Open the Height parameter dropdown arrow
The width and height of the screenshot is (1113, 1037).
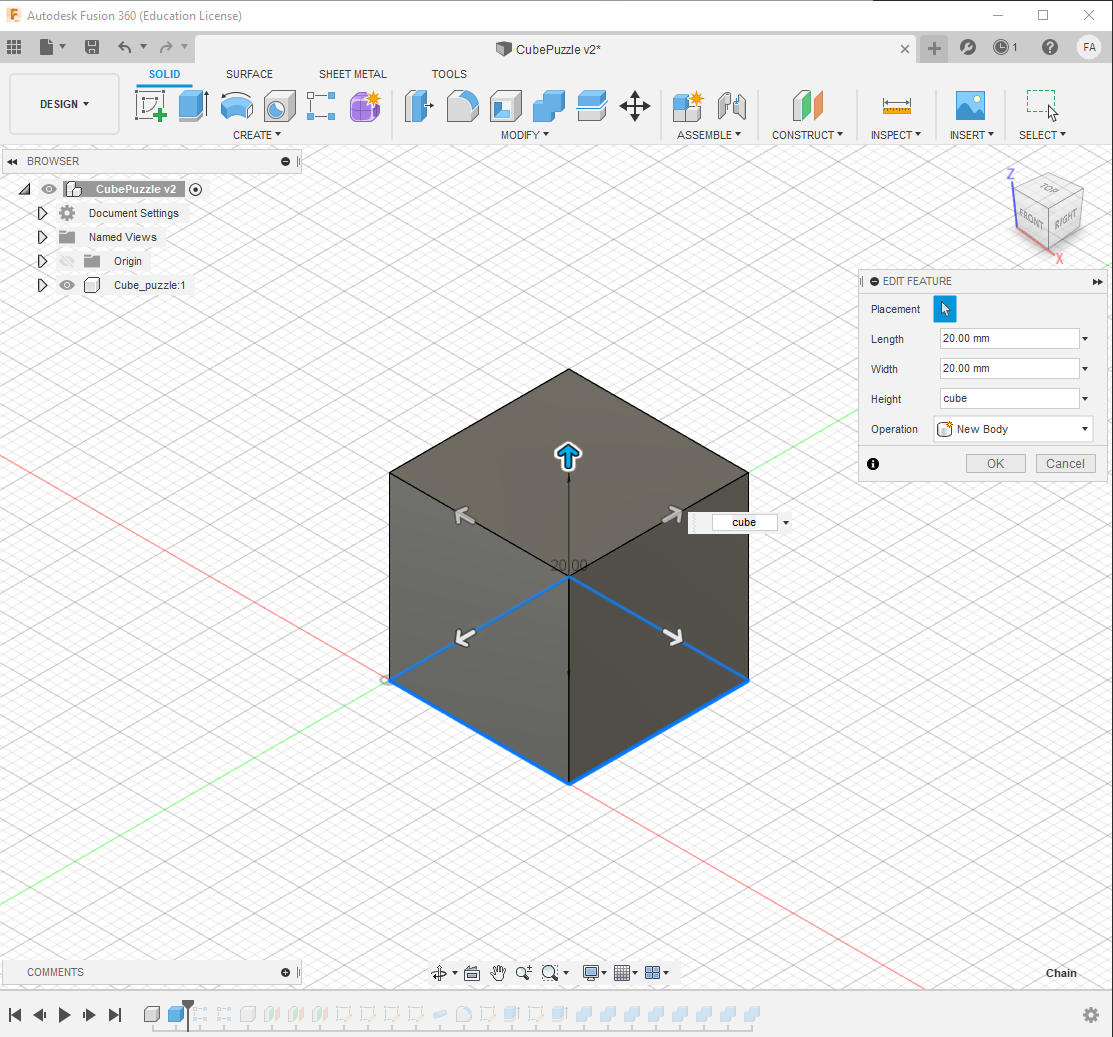point(1084,398)
